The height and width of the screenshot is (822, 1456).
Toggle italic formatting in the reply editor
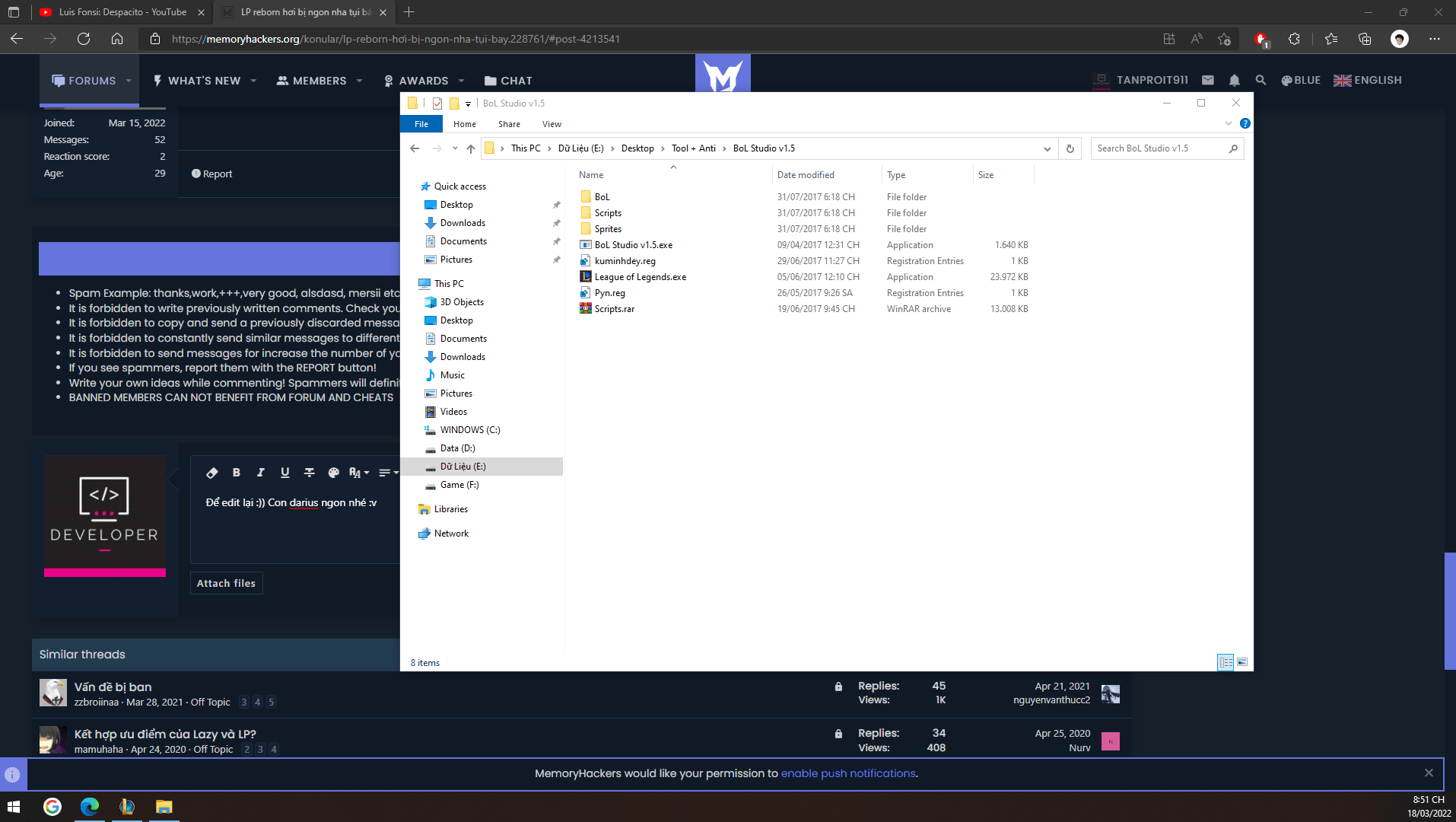click(x=261, y=473)
